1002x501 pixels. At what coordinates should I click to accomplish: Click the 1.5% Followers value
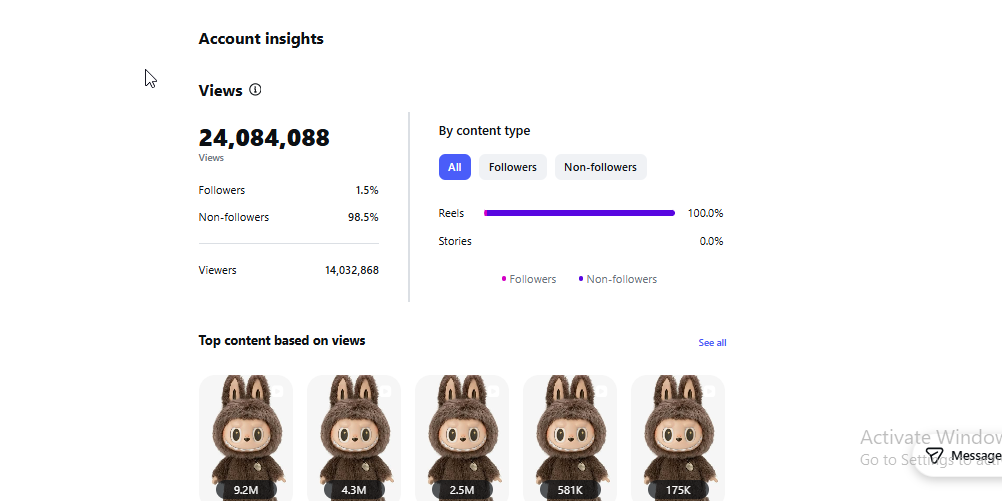(367, 190)
